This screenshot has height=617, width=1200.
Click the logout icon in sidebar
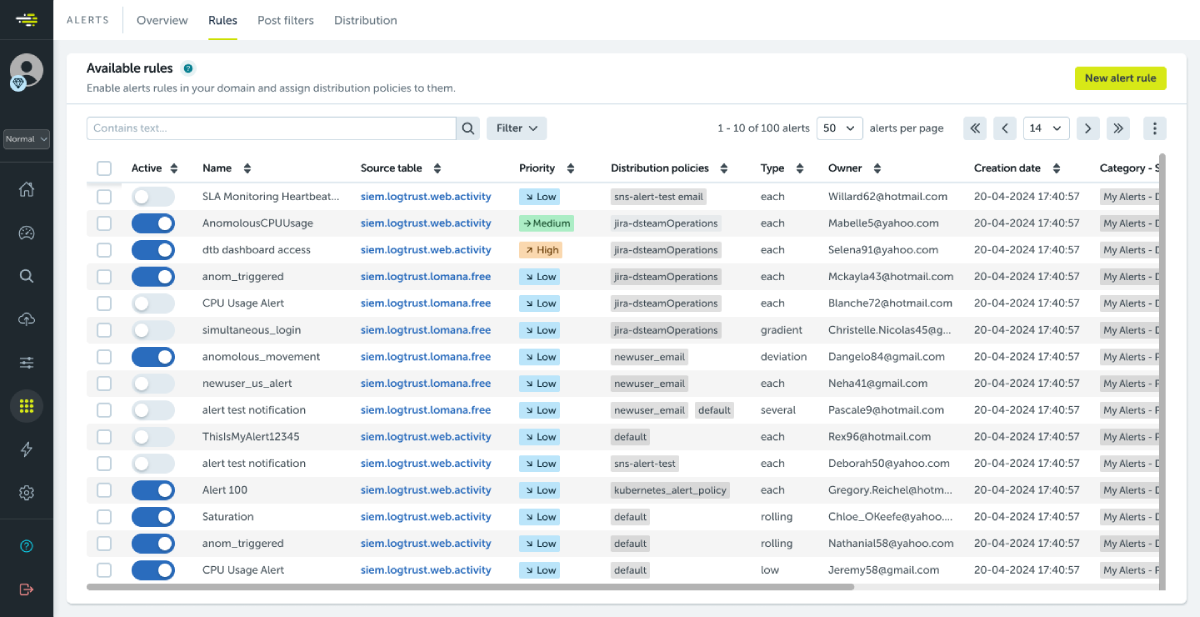(27, 589)
